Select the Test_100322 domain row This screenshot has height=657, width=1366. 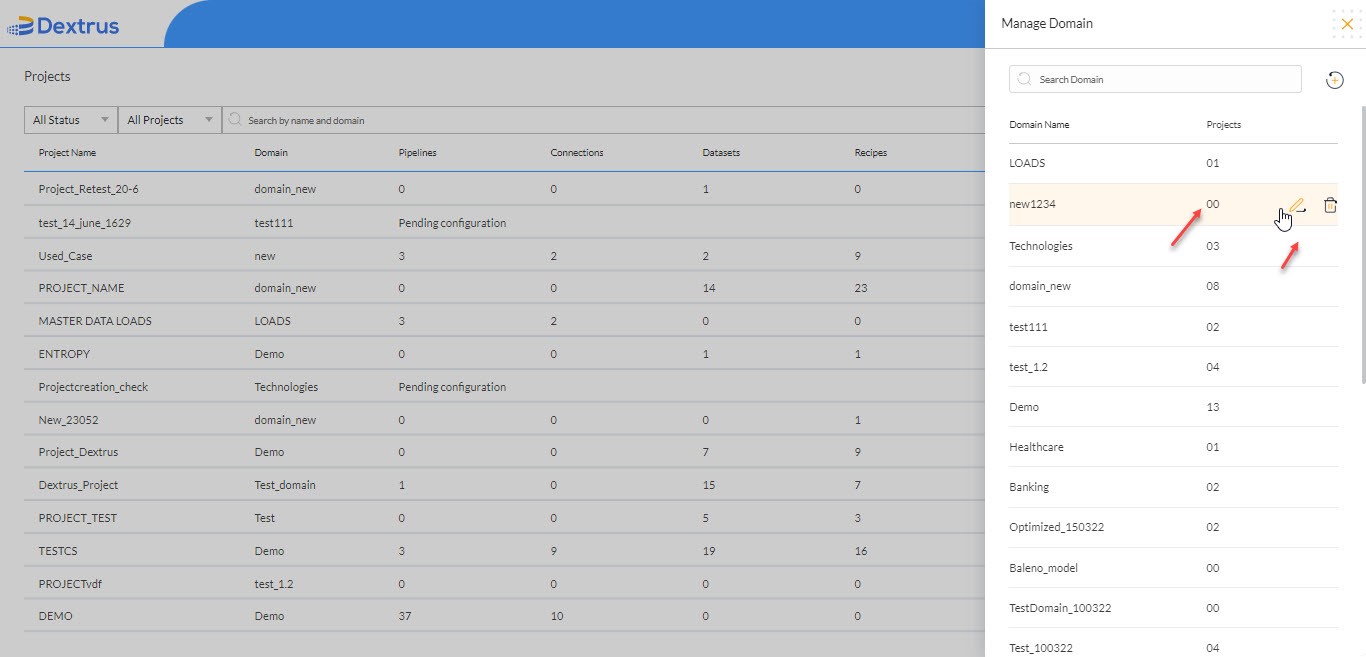point(1173,643)
